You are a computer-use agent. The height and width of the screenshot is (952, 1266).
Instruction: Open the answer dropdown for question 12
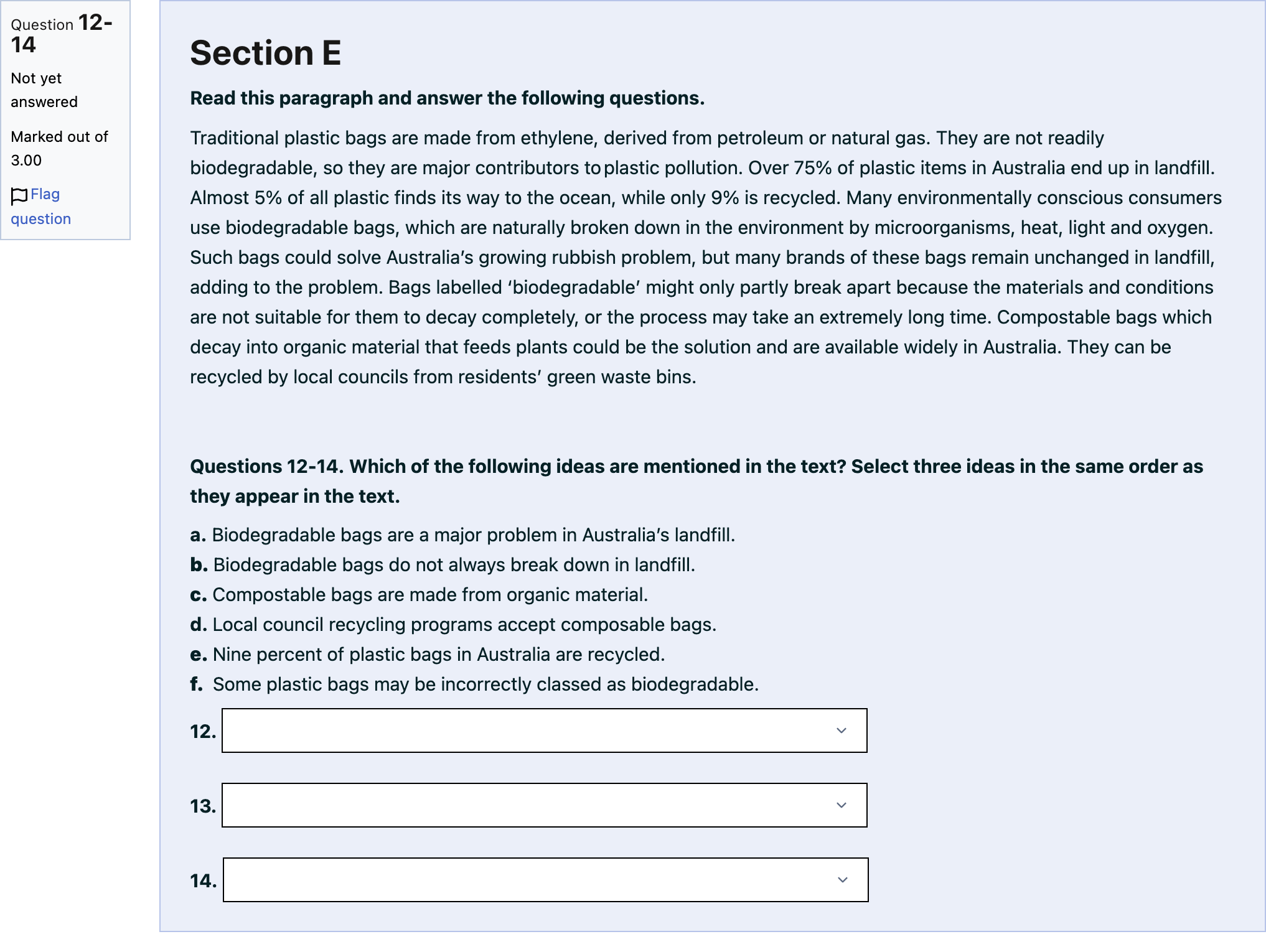click(x=544, y=730)
